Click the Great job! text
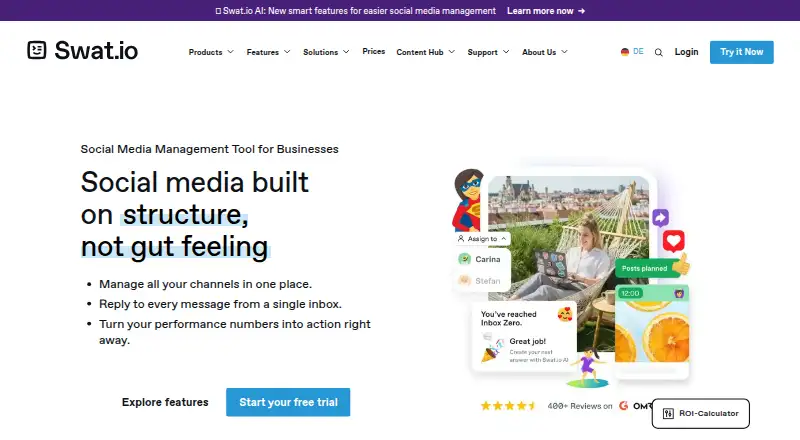 [x=528, y=341]
